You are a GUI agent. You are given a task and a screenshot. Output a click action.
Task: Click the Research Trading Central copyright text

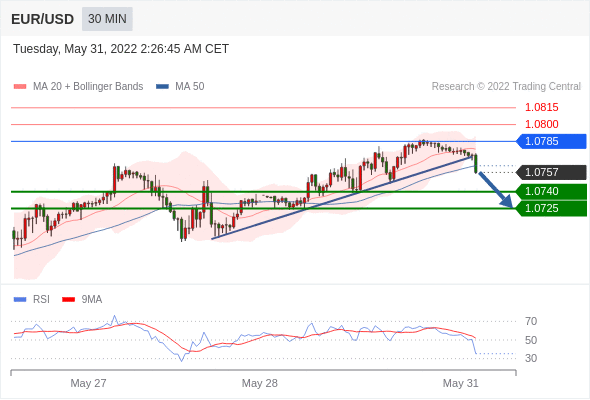pyautogui.click(x=506, y=87)
